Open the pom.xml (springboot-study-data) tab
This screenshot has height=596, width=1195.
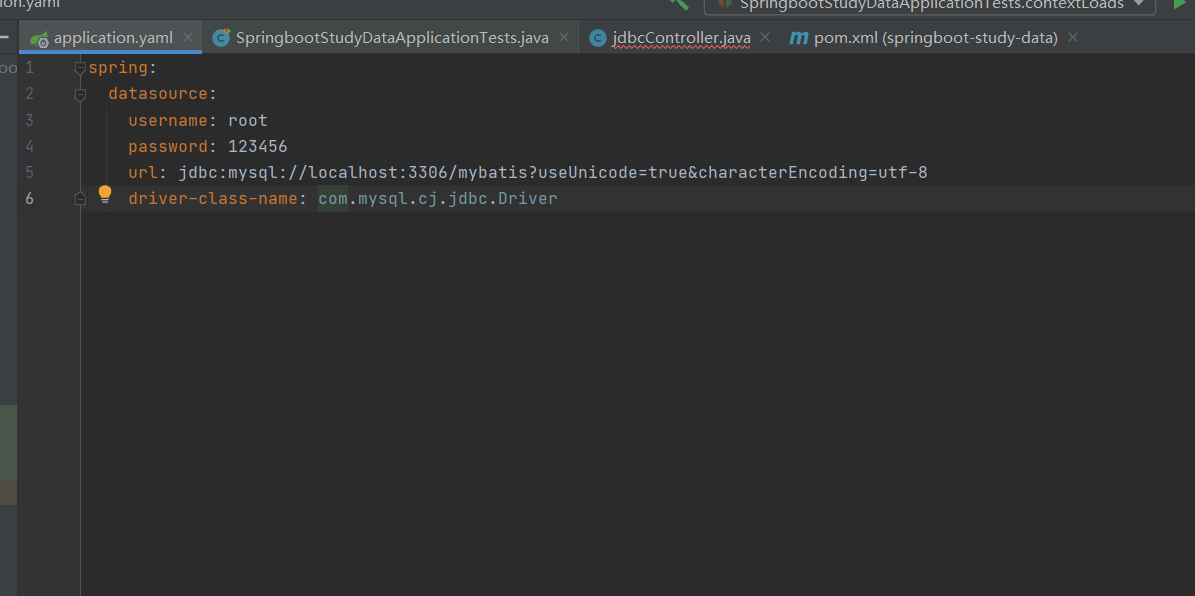[x=936, y=37]
